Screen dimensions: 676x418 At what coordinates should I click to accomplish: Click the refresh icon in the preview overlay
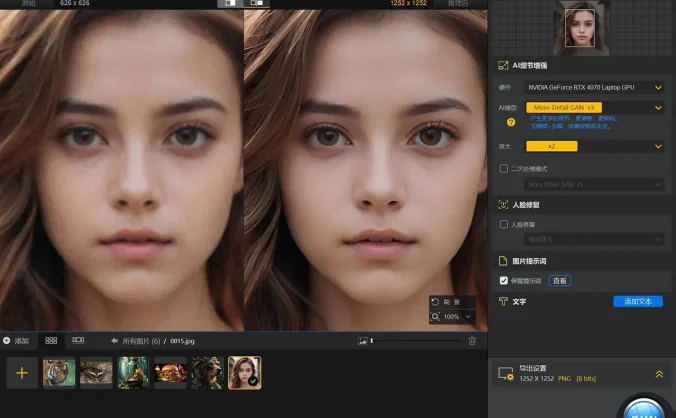435,302
